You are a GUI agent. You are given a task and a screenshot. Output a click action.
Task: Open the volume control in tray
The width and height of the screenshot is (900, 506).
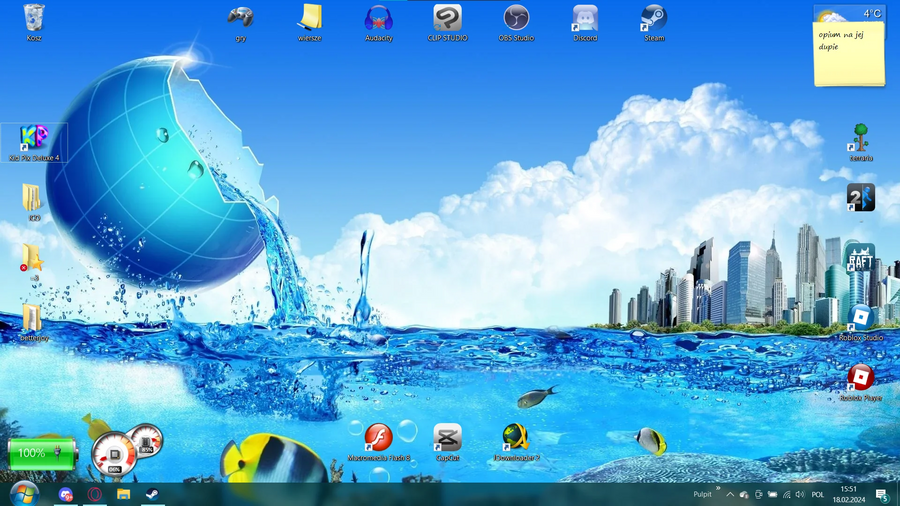800,494
